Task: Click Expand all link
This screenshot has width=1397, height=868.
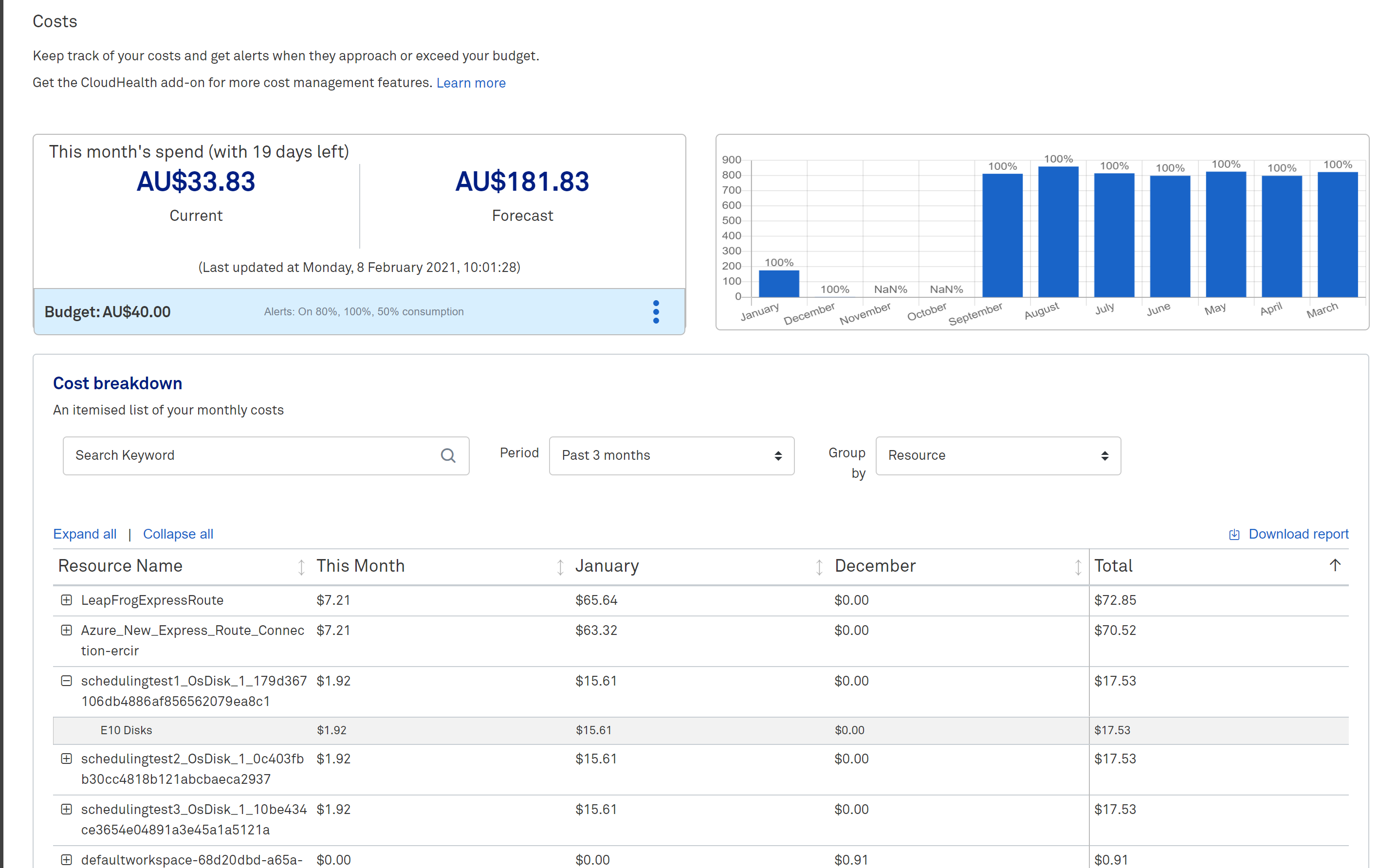Action: (85, 534)
